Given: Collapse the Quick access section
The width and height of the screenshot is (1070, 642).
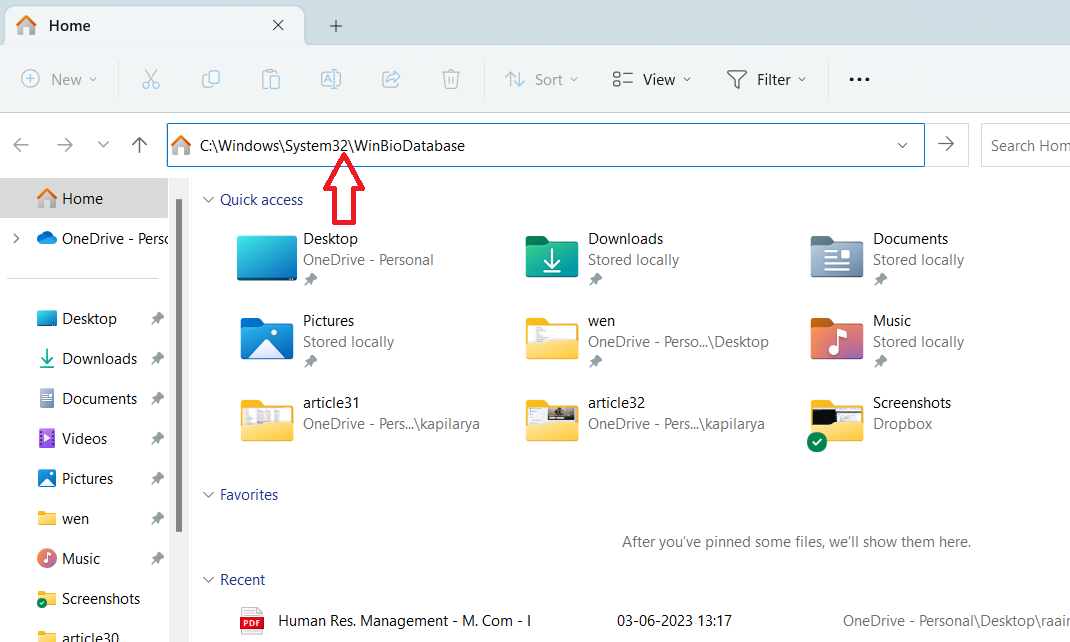Looking at the screenshot, I should (208, 200).
